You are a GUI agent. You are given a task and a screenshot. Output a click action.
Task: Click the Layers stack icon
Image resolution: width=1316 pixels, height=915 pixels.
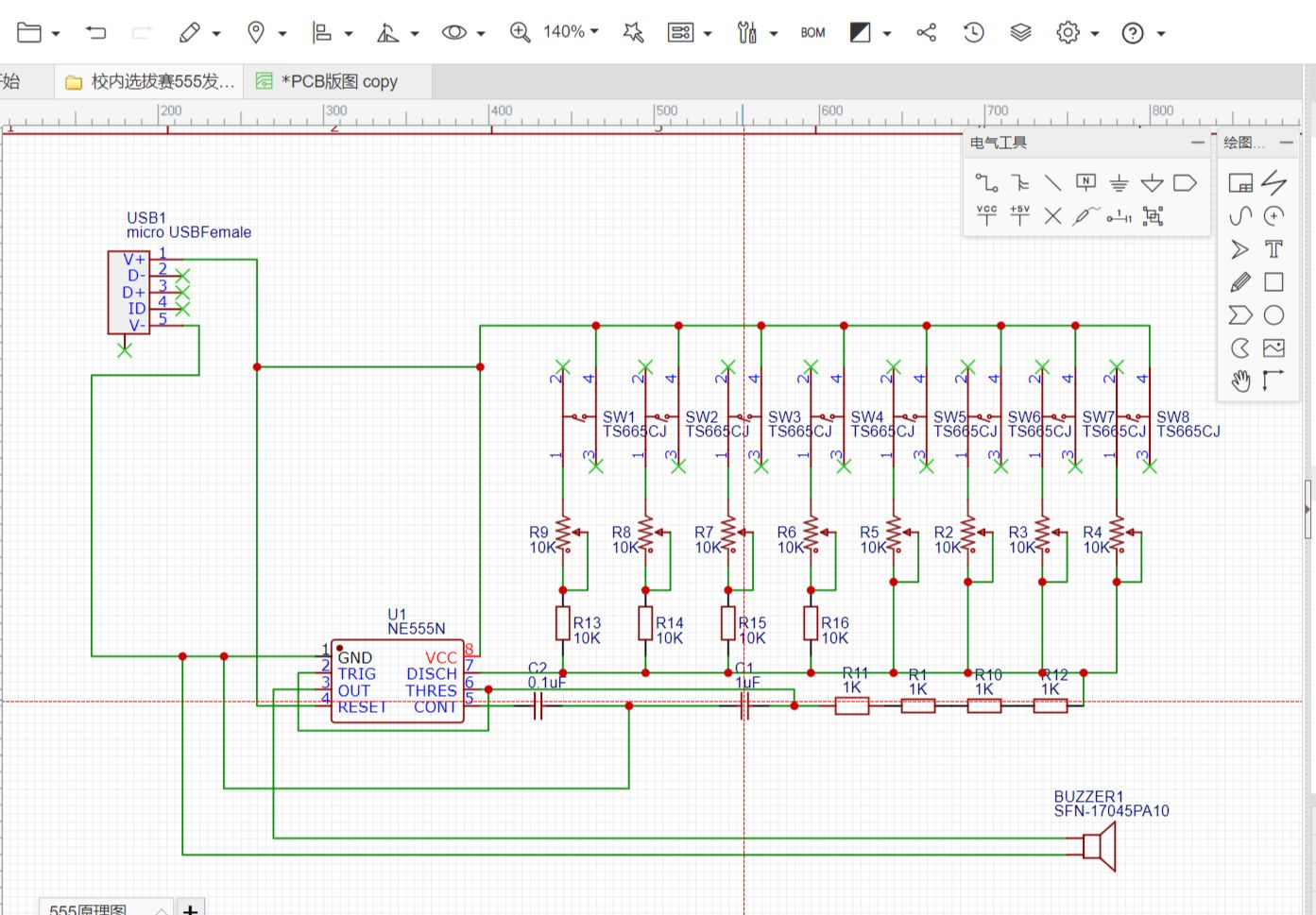[1020, 32]
